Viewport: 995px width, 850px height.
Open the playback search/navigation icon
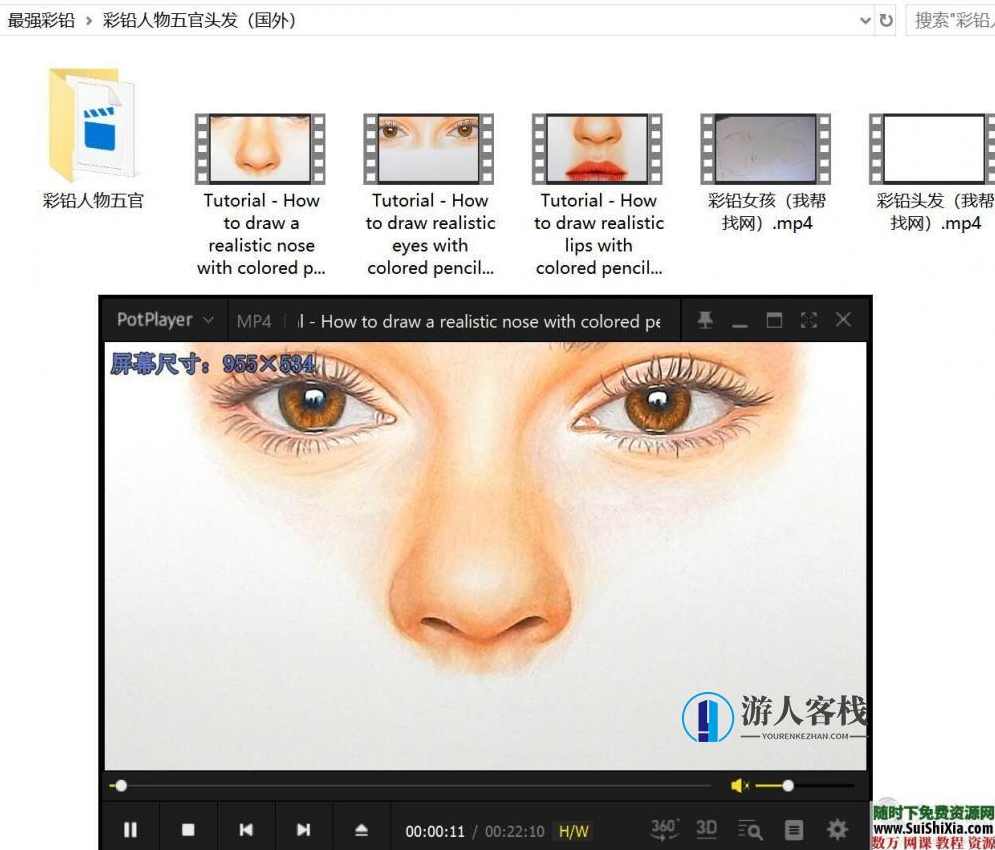(x=749, y=829)
